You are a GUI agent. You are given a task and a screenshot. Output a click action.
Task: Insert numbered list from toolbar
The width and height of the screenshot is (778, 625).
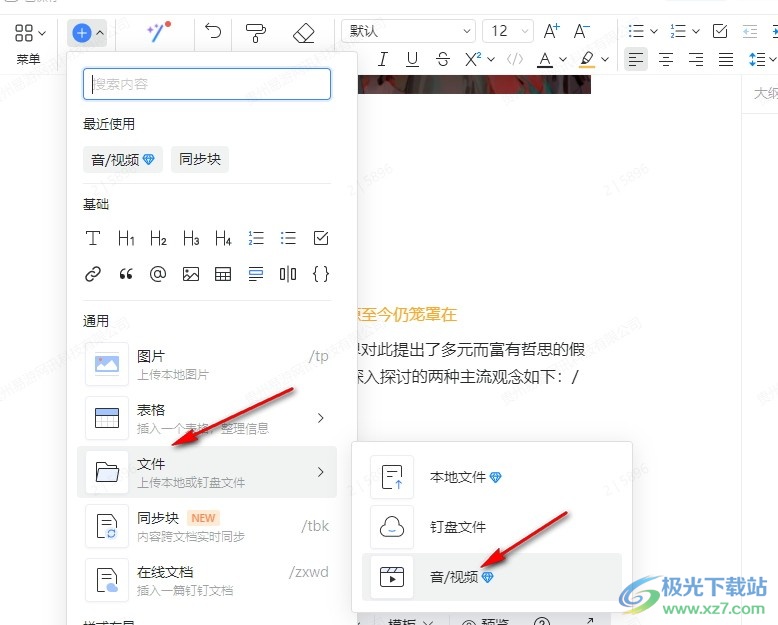click(678, 31)
